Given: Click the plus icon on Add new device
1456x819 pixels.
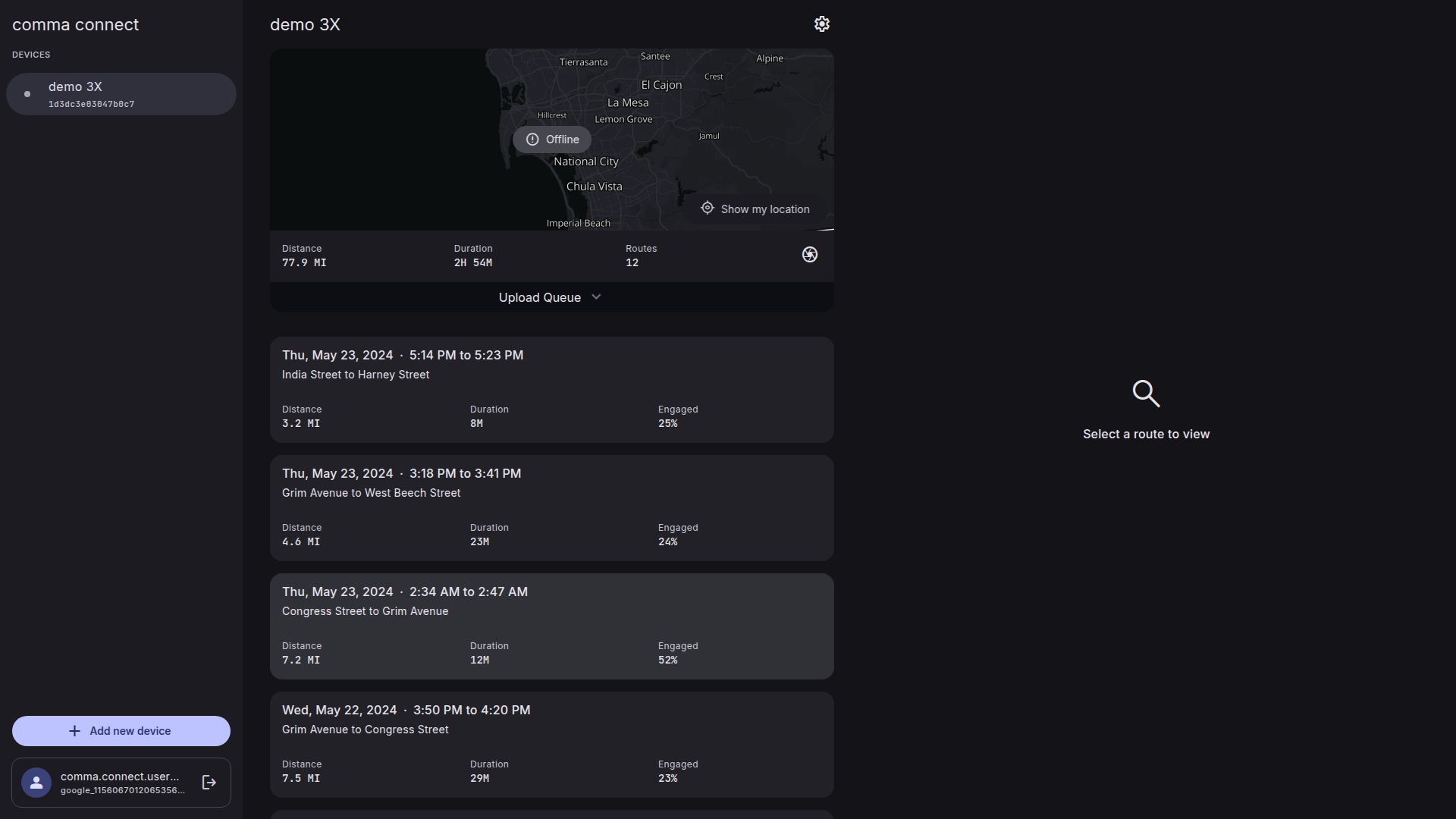Looking at the screenshot, I should click(74, 731).
